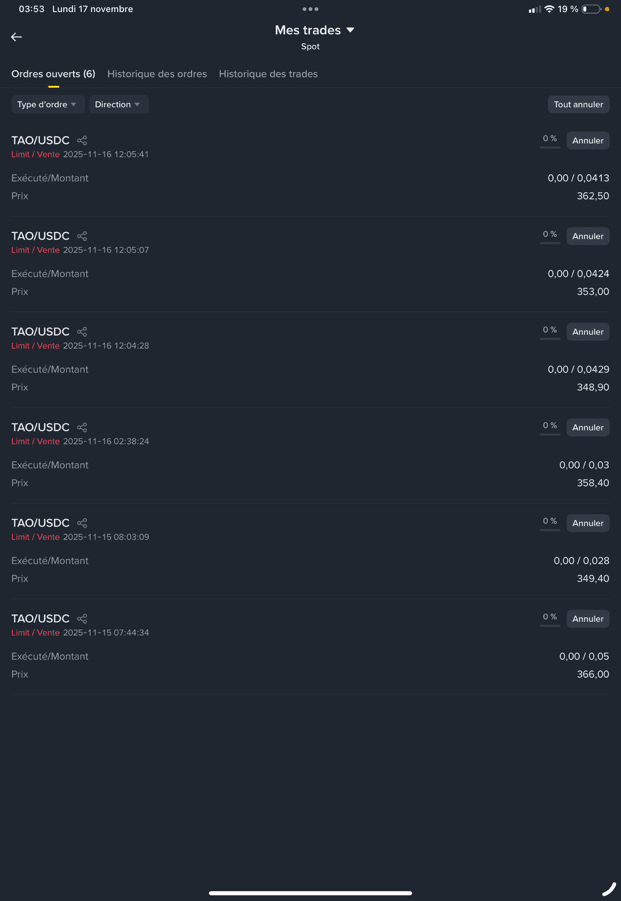
Task: Tap the back arrow icon
Action: click(x=17, y=37)
